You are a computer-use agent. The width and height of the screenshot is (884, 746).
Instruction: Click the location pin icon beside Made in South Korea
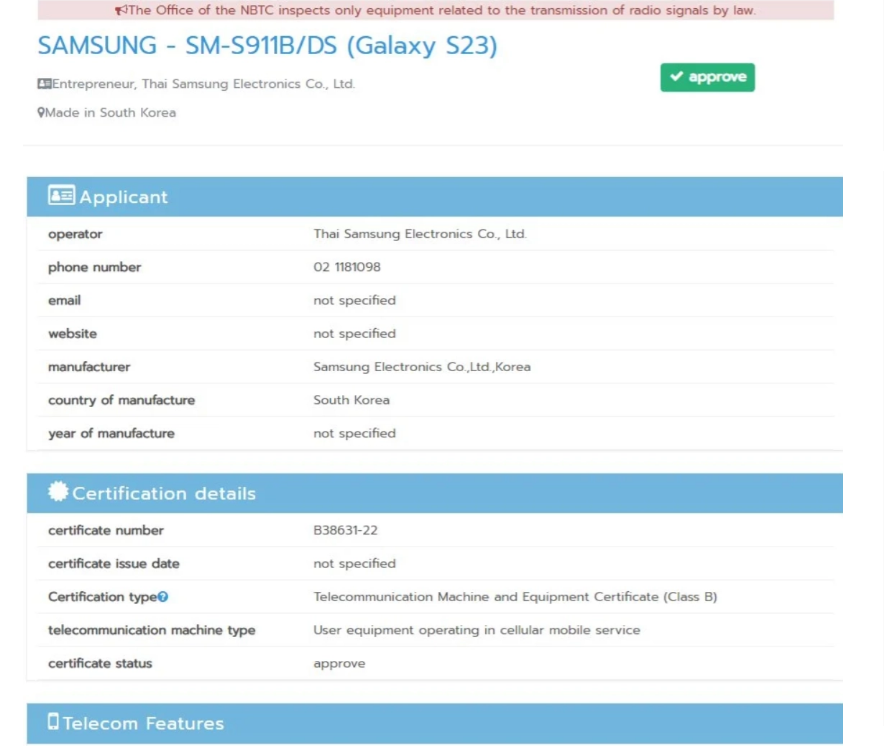tap(41, 113)
